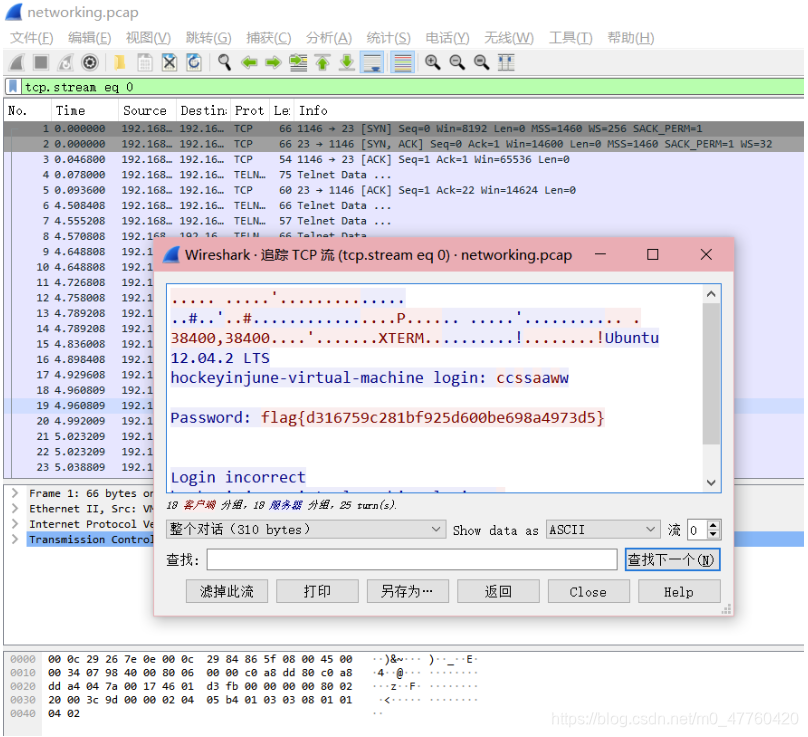
Task: Open the 整个对话 (310 bytes) dropdown
Action: (306, 529)
